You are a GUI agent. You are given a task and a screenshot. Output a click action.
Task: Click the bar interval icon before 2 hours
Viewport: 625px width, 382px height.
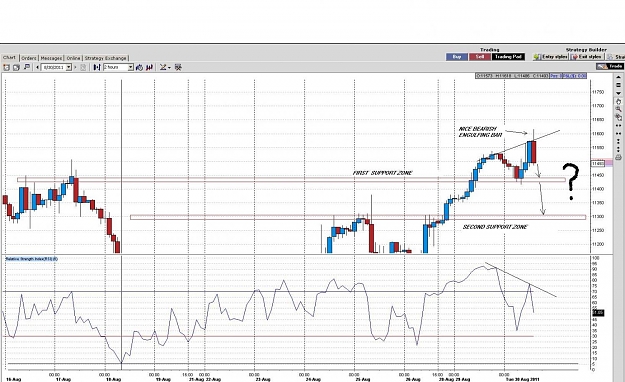(97, 67)
